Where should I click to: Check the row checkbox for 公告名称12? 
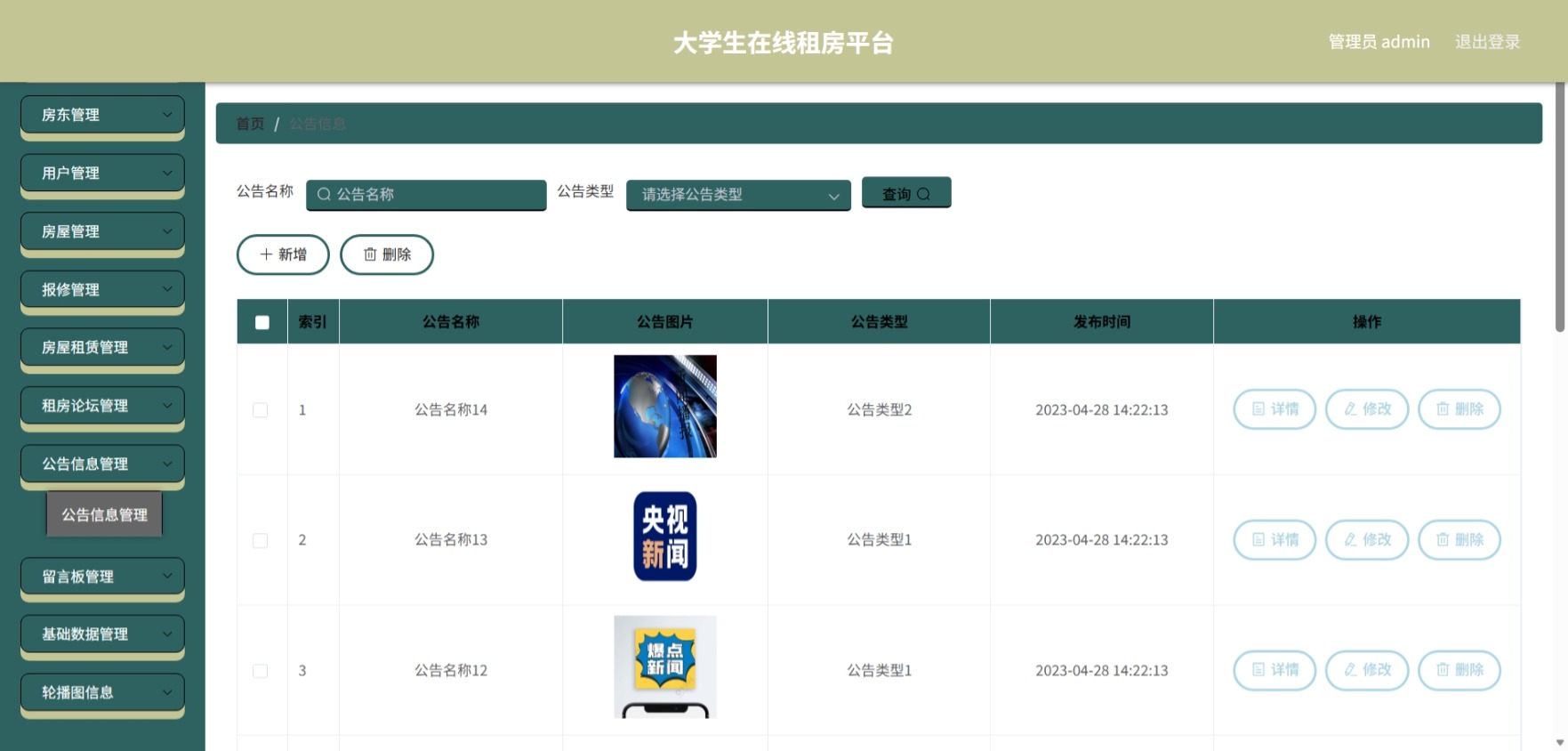pyautogui.click(x=261, y=671)
